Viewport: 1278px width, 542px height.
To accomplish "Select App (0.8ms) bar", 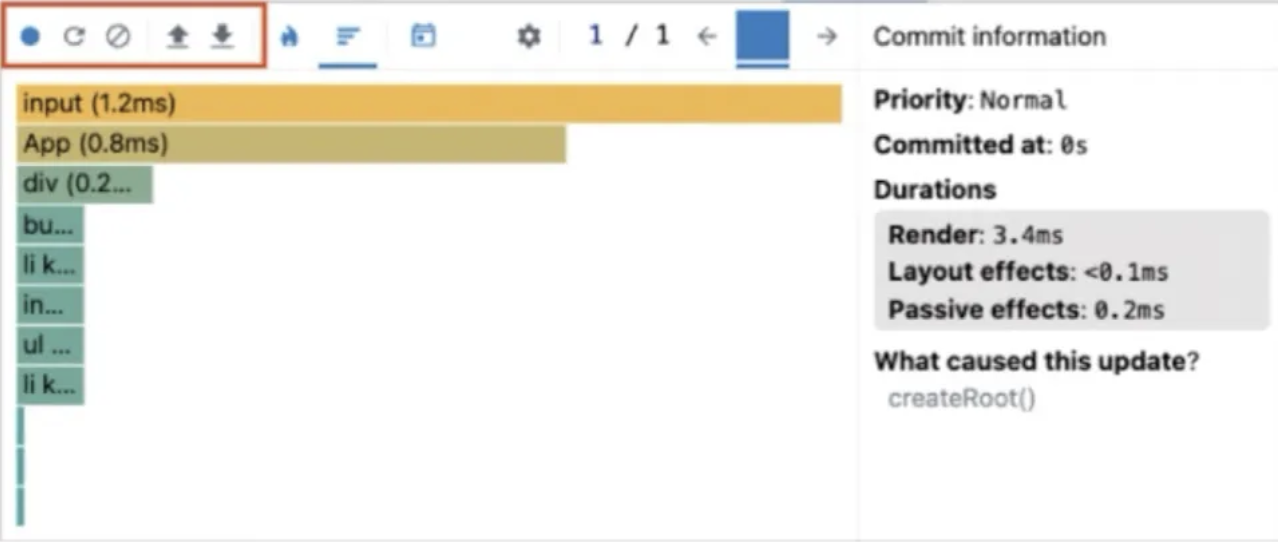I will pos(291,145).
